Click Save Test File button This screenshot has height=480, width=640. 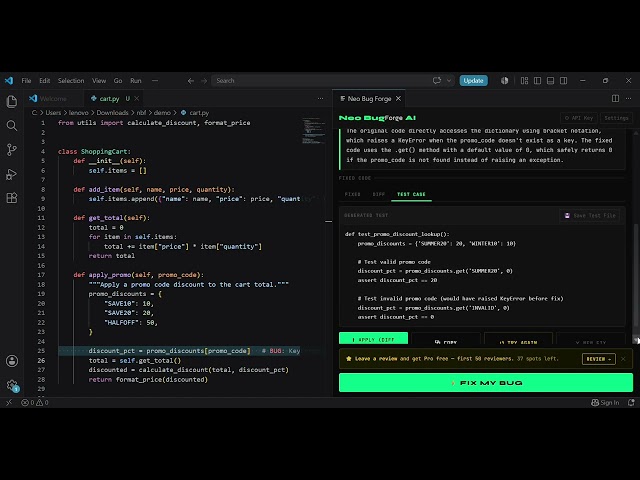(x=590, y=216)
